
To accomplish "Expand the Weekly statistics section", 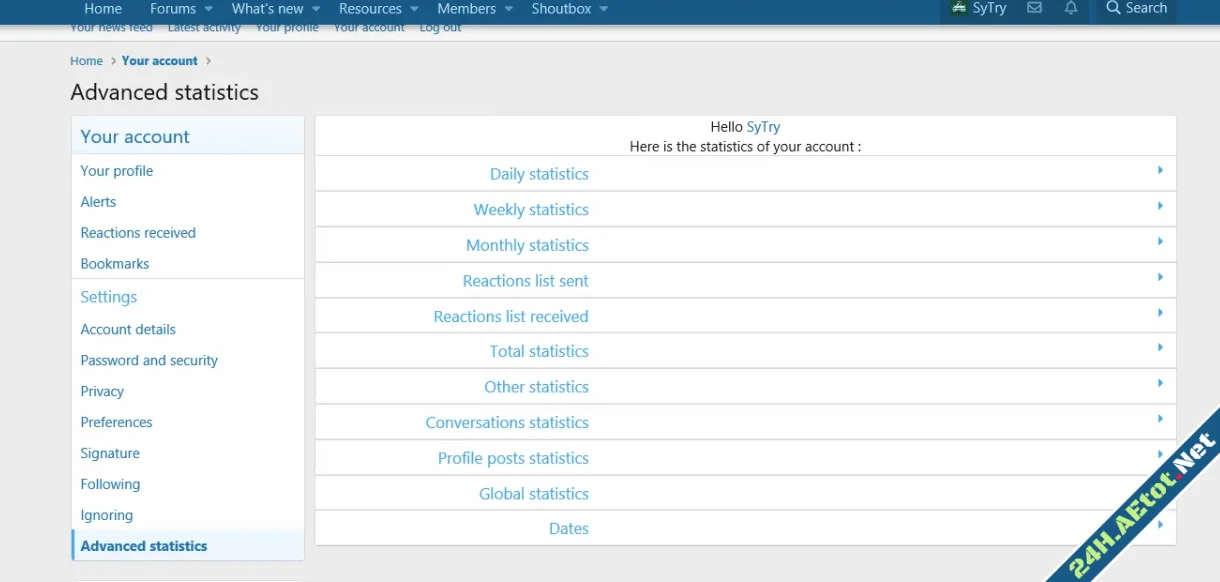I will pos(531,210).
